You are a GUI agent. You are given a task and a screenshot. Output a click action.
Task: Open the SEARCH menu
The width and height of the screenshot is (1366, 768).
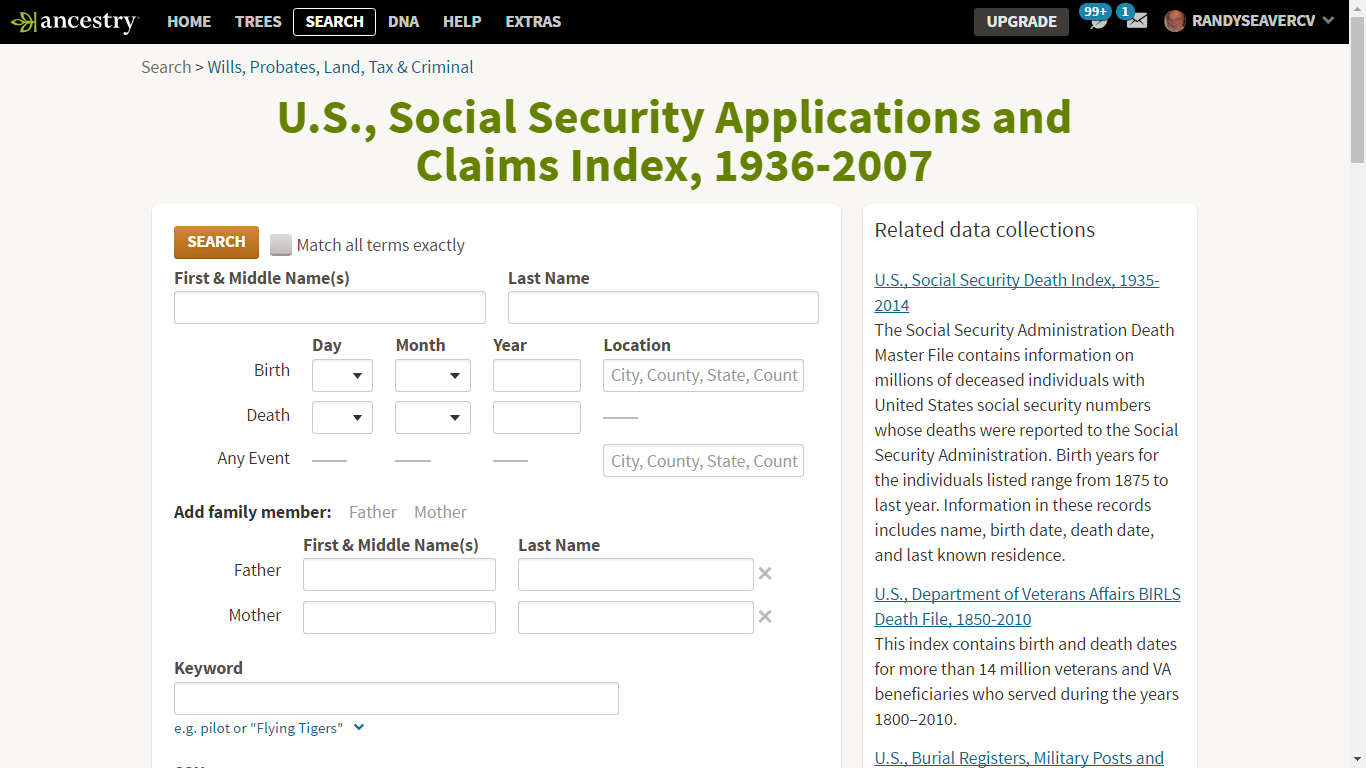(x=334, y=21)
